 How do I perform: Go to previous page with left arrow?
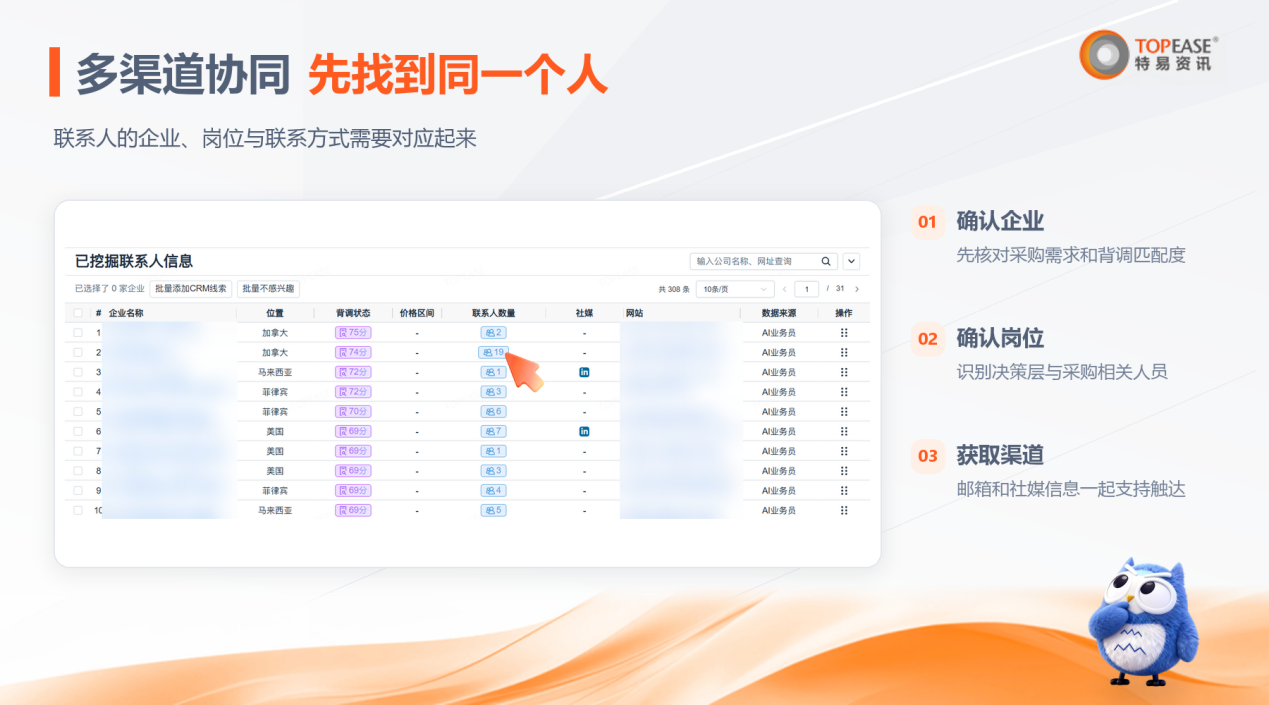[x=784, y=289]
